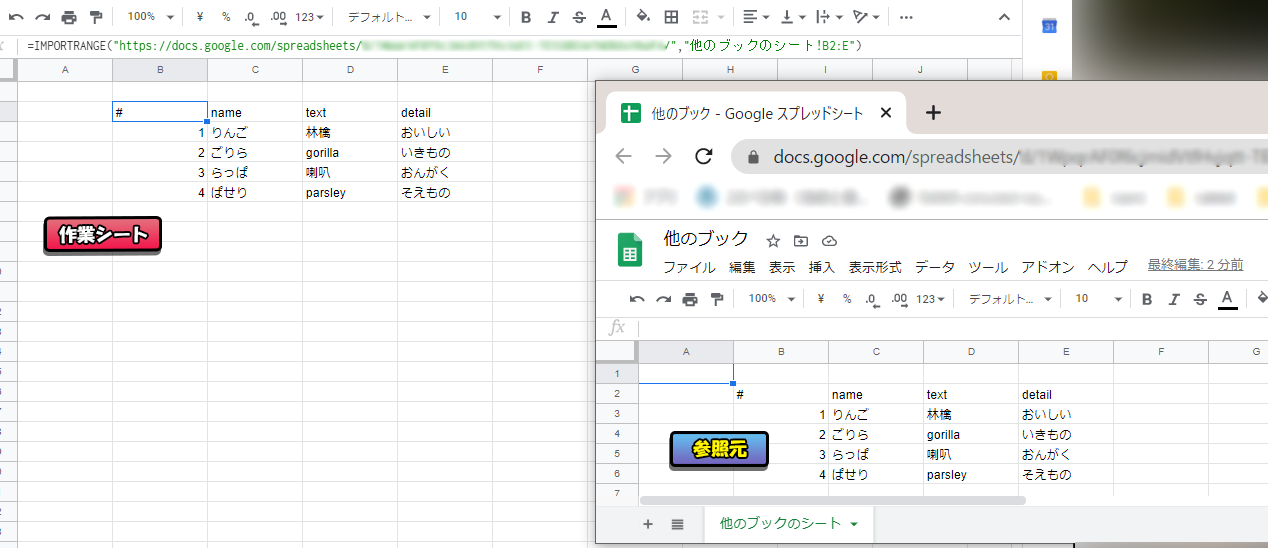Open the デフォルト font dropdown in 他のブック toolbar
The height and width of the screenshot is (548, 1268).
pyautogui.click(x=1011, y=298)
